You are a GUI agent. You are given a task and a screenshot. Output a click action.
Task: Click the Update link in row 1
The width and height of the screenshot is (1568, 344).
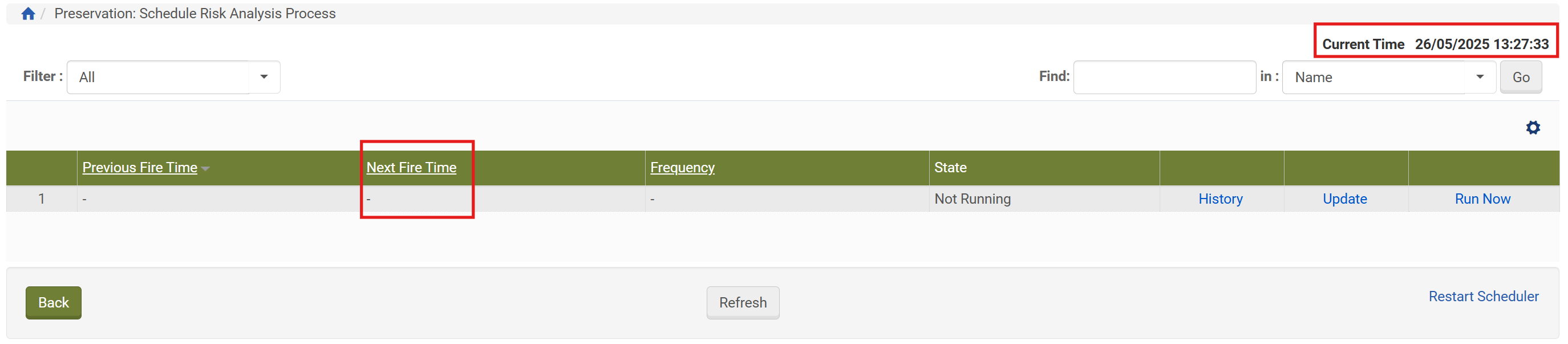tap(1344, 199)
